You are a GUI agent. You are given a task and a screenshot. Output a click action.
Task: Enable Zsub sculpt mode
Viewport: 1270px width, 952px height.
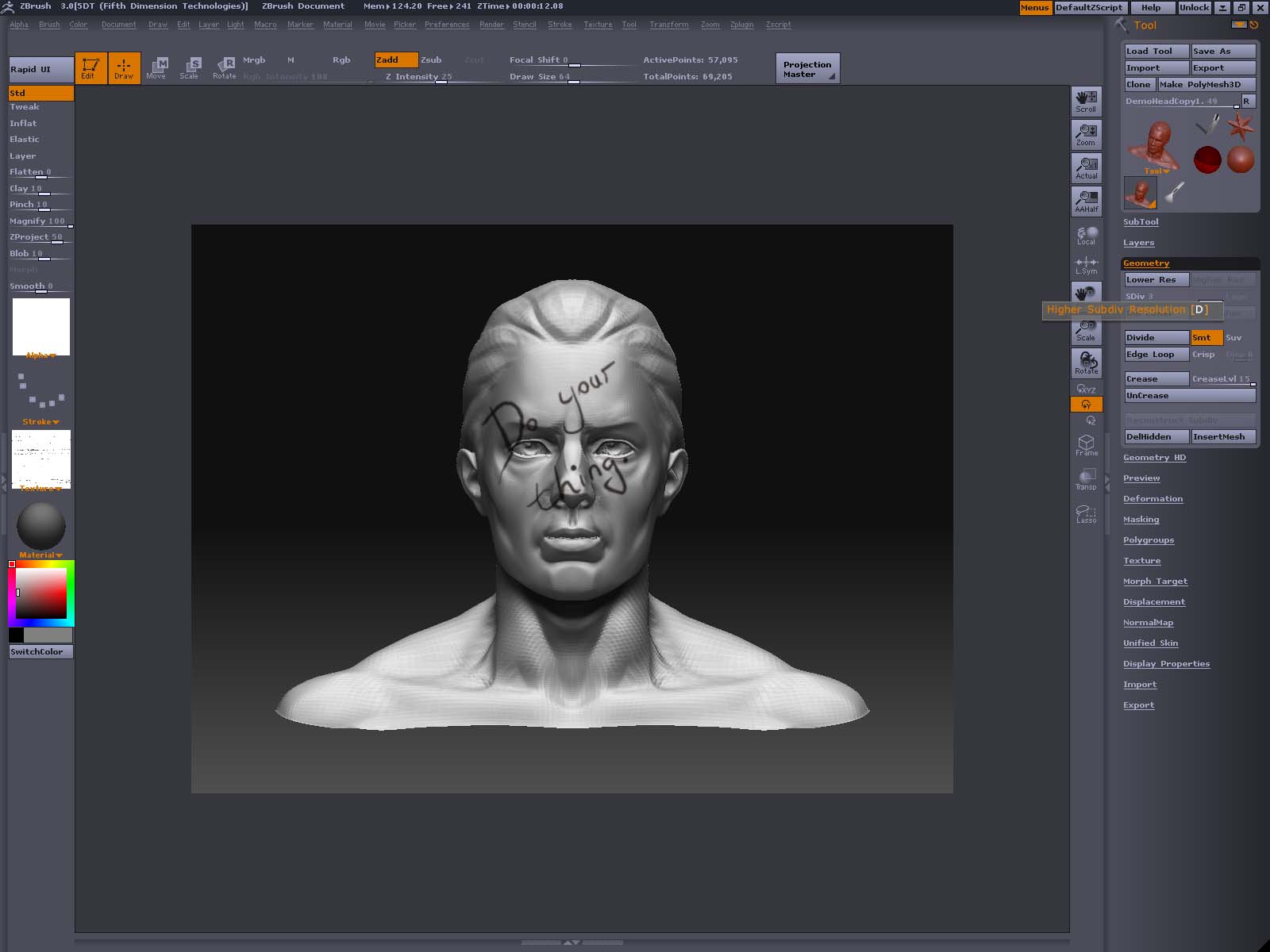pos(431,60)
